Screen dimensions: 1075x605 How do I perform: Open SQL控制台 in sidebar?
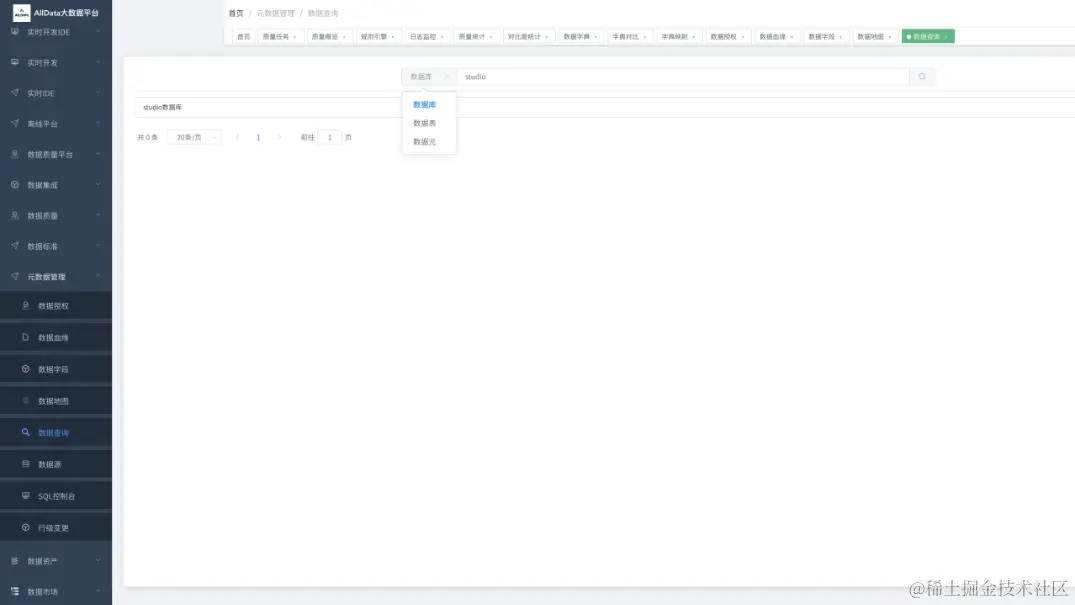point(56,496)
